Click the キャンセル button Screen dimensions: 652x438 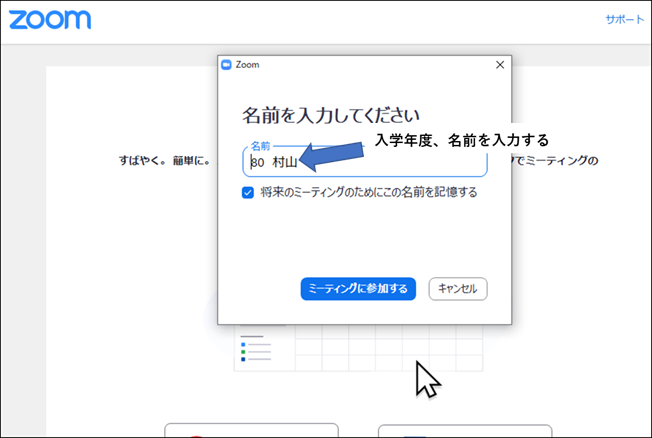(x=458, y=289)
